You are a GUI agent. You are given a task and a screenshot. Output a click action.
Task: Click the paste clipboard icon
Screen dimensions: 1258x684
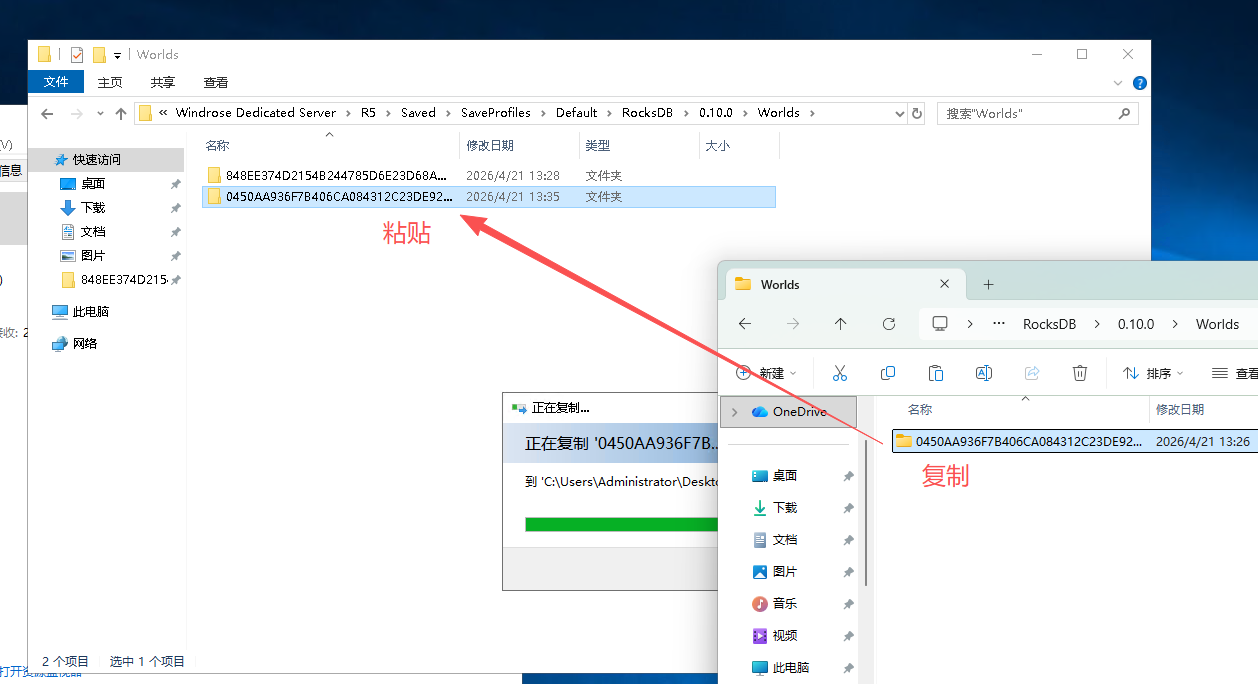click(935, 373)
